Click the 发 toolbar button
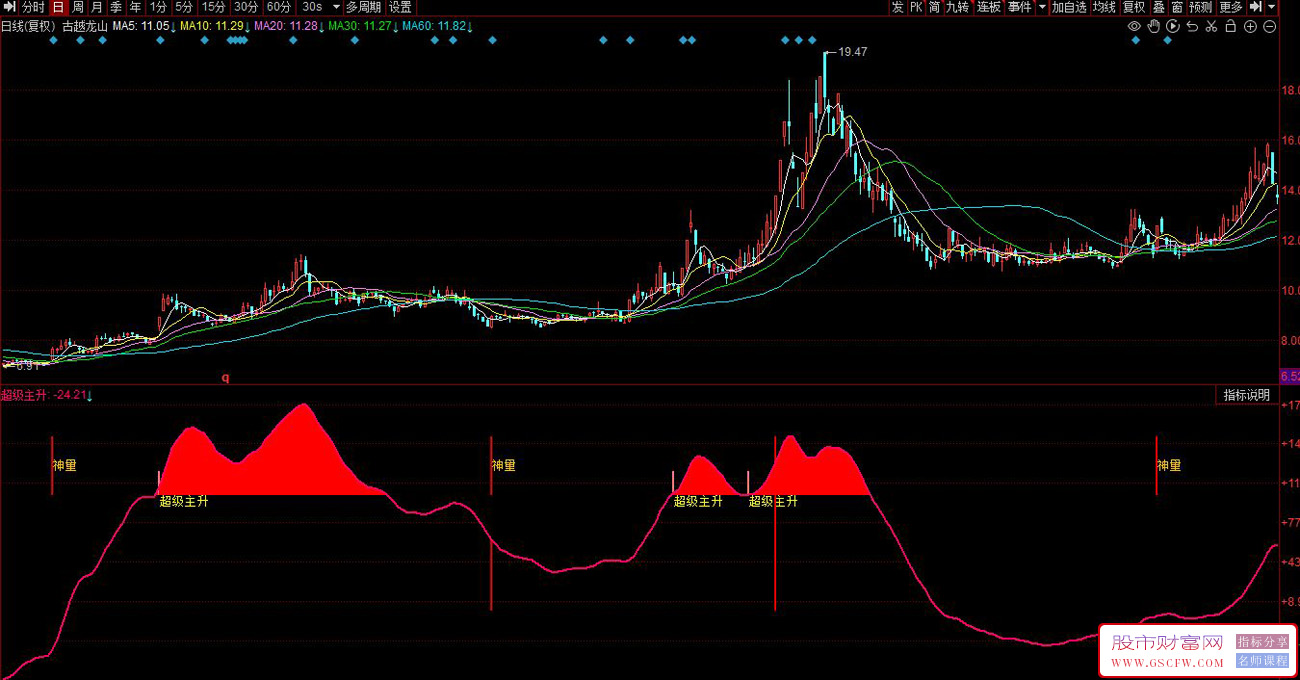 coord(897,7)
